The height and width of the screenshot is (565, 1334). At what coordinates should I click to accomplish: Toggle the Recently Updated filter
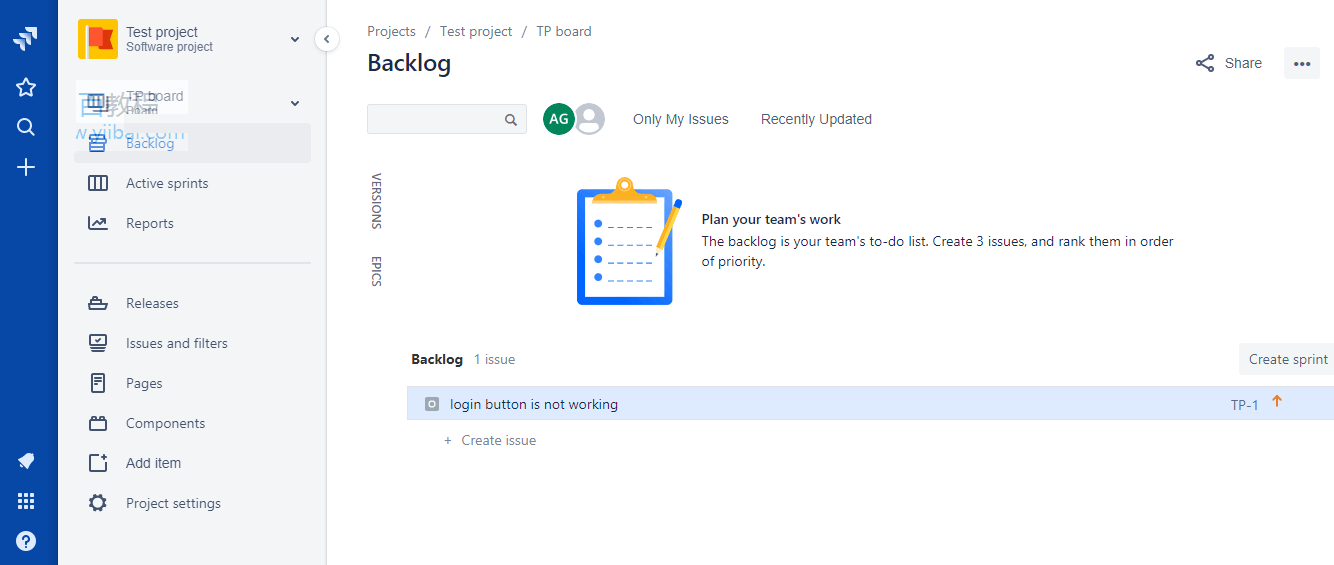[x=816, y=119]
